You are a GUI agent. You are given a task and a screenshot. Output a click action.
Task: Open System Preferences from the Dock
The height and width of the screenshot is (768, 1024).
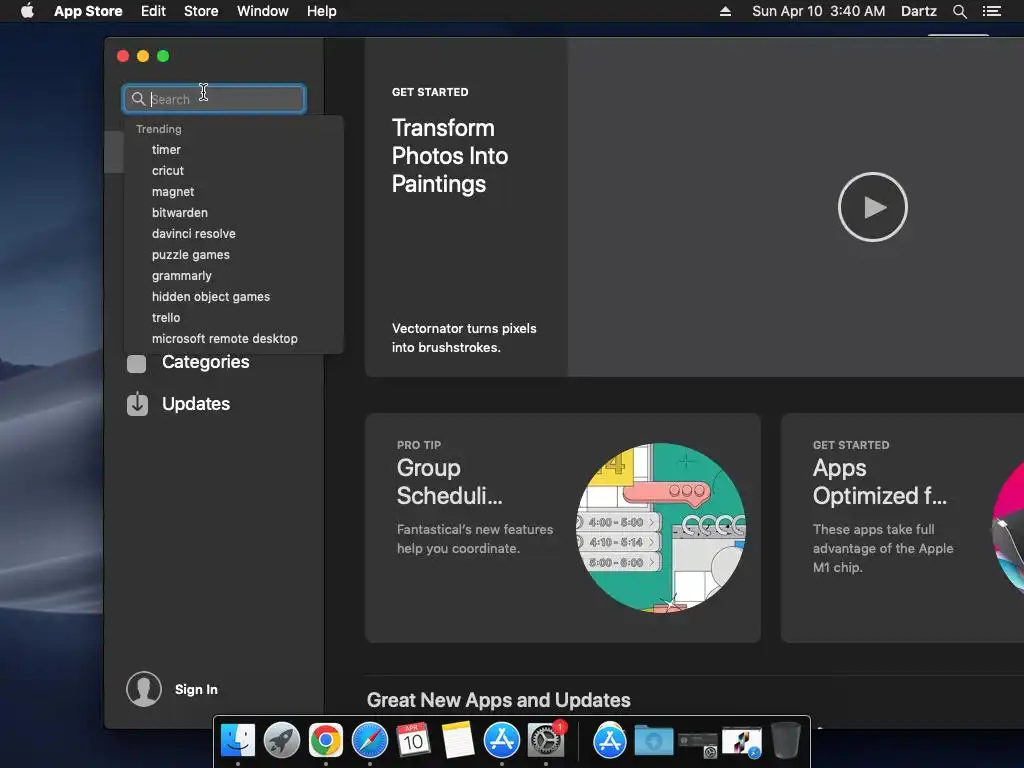[546, 740]
